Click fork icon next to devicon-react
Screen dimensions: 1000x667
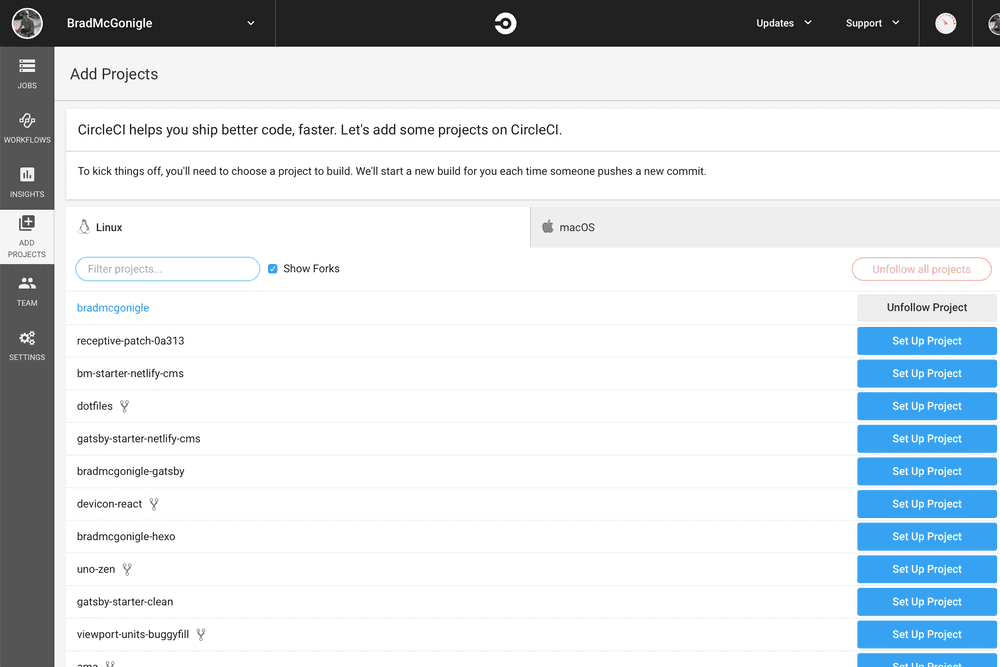click(154, 504)
